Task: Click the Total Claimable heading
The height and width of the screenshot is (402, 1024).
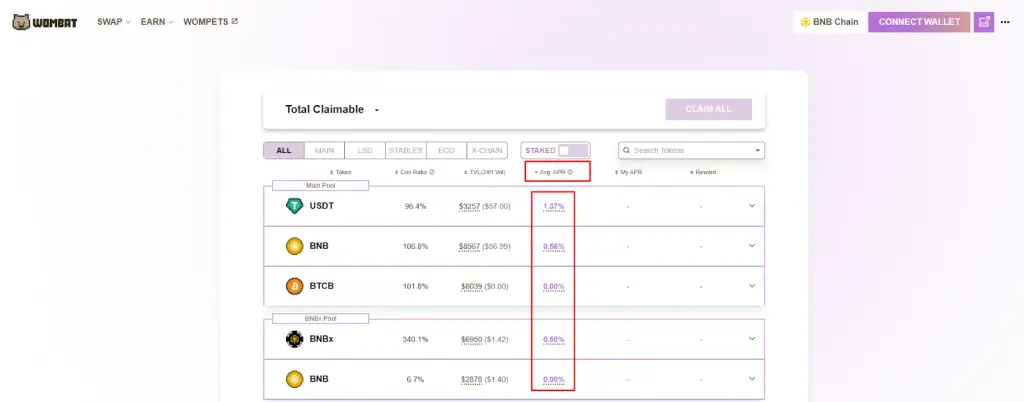Action: point(325,110)
